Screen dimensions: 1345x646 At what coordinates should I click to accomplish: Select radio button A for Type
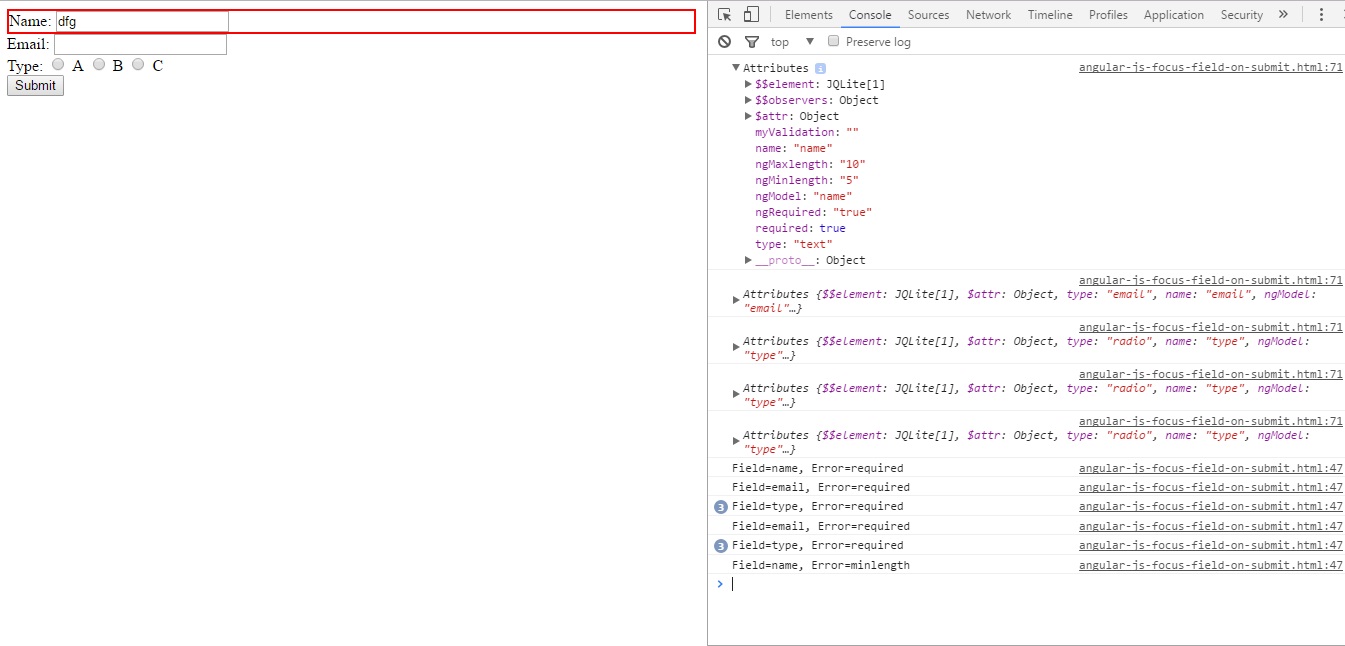58,64
